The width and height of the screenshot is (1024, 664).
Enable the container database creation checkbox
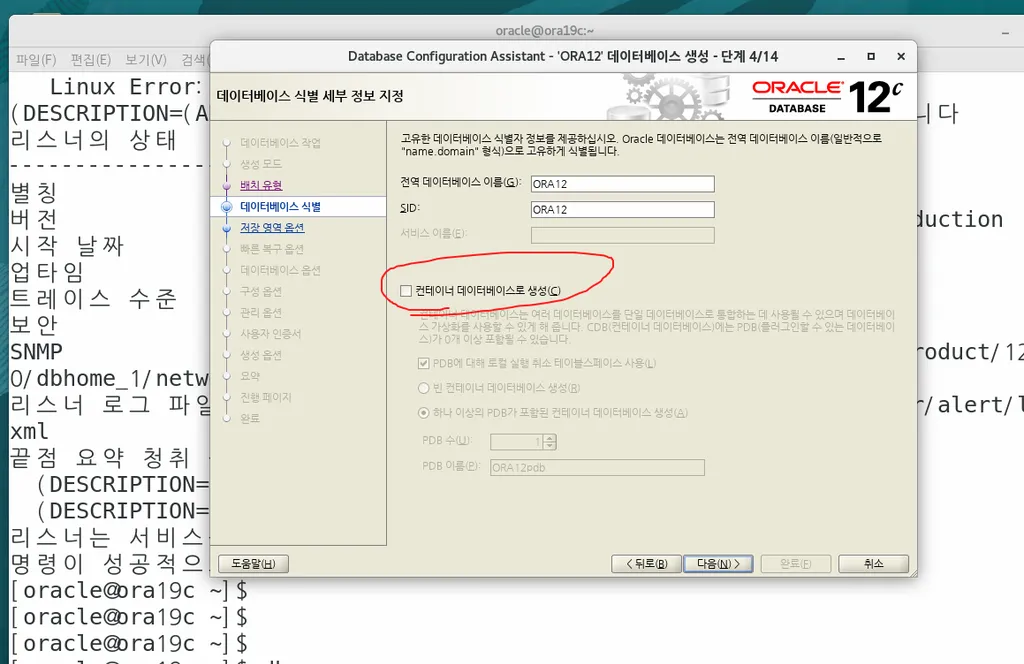pyautogui.click(x=406, y=291)
